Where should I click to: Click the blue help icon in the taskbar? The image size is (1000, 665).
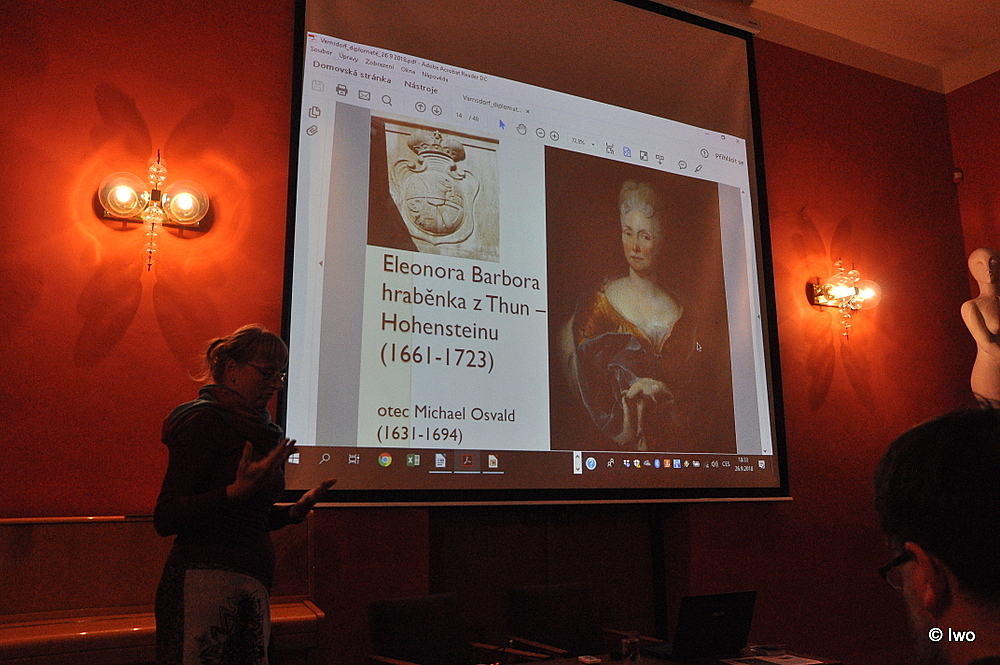pyautogui.click(x=591, y=464)
